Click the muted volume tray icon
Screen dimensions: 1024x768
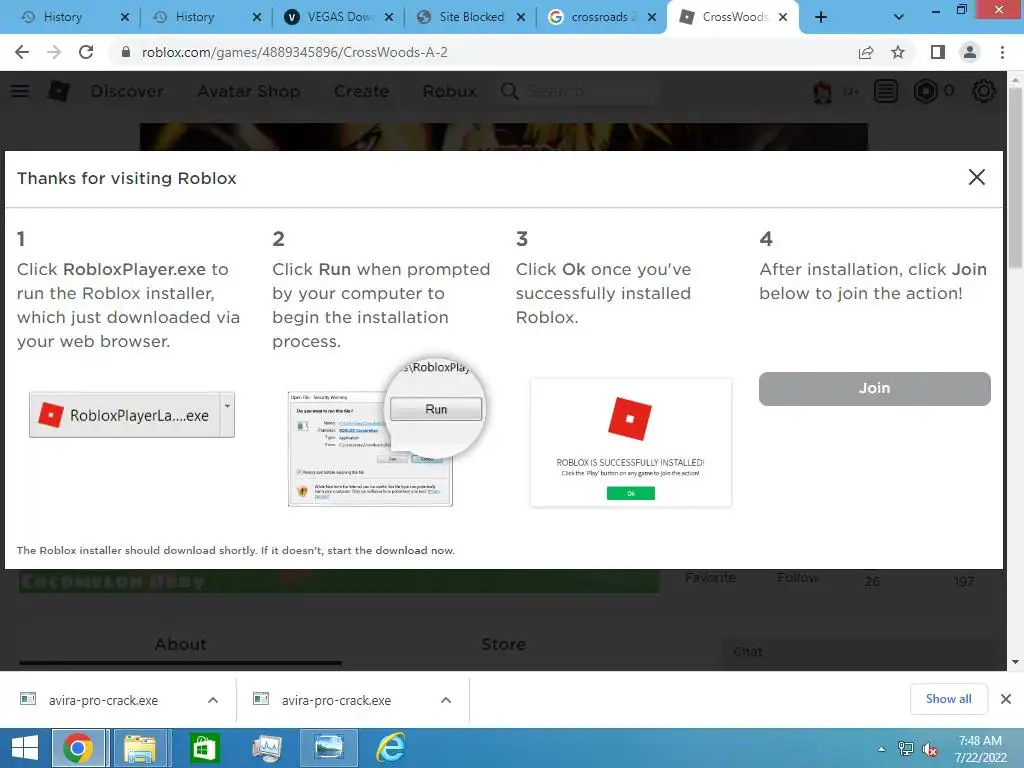[929, 749]
